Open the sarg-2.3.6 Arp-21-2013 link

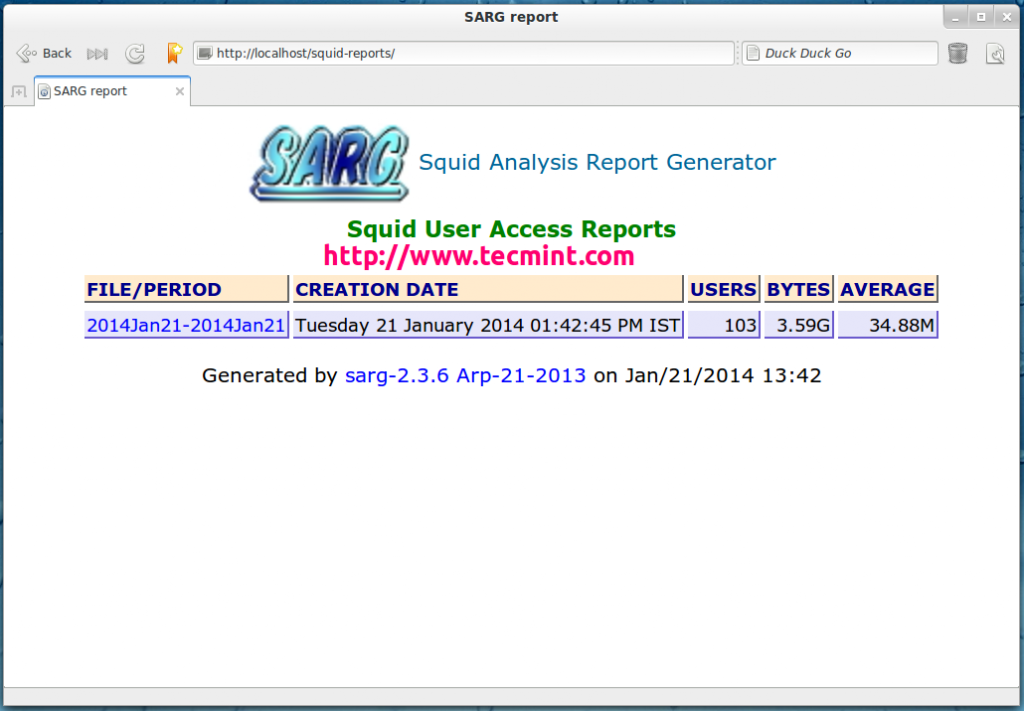(465, 376)
